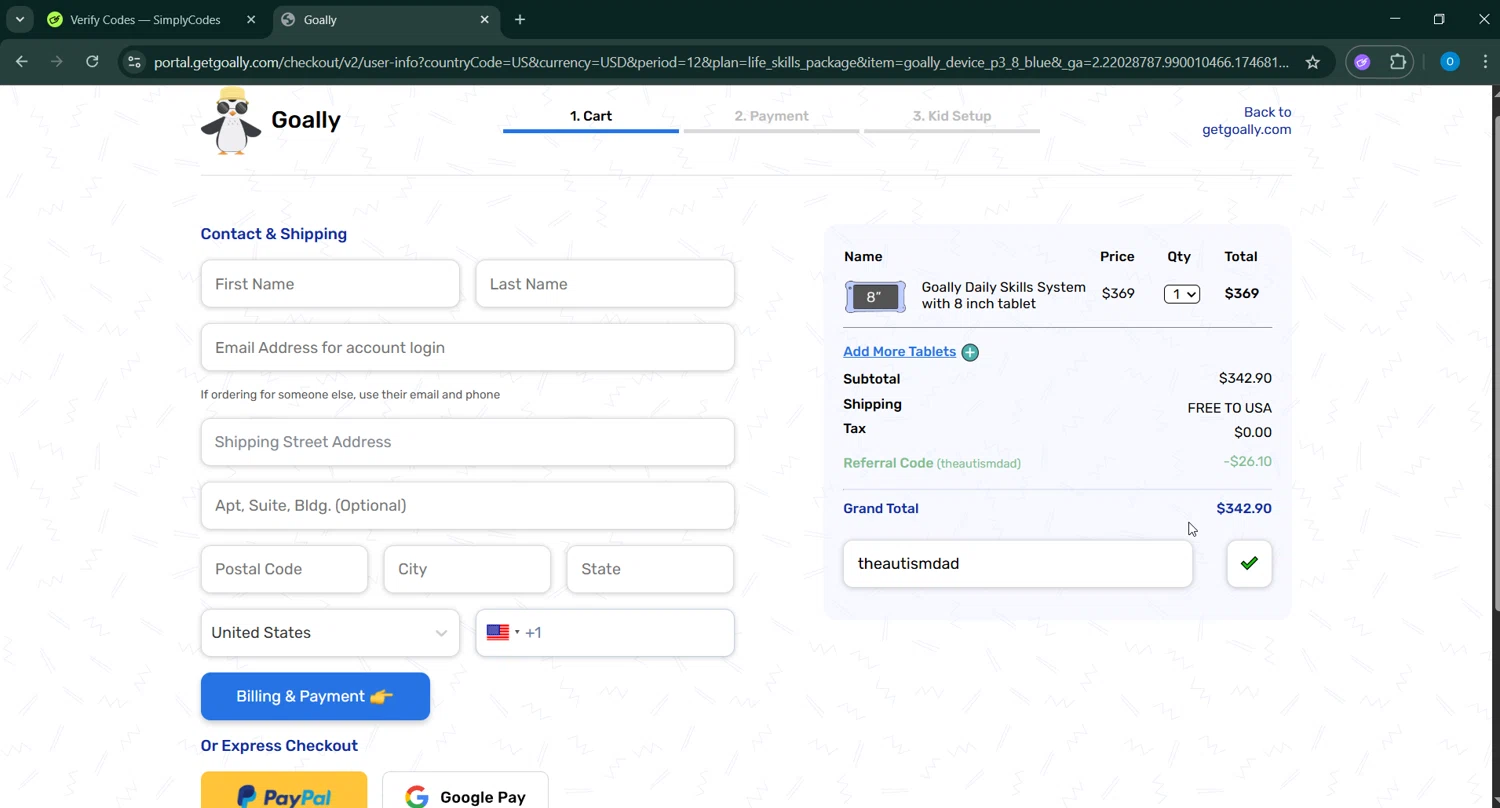Click Email Address for account login field
Image resolution: width=1500 pixels, height=808 pixels.
(x=468, y=348)
